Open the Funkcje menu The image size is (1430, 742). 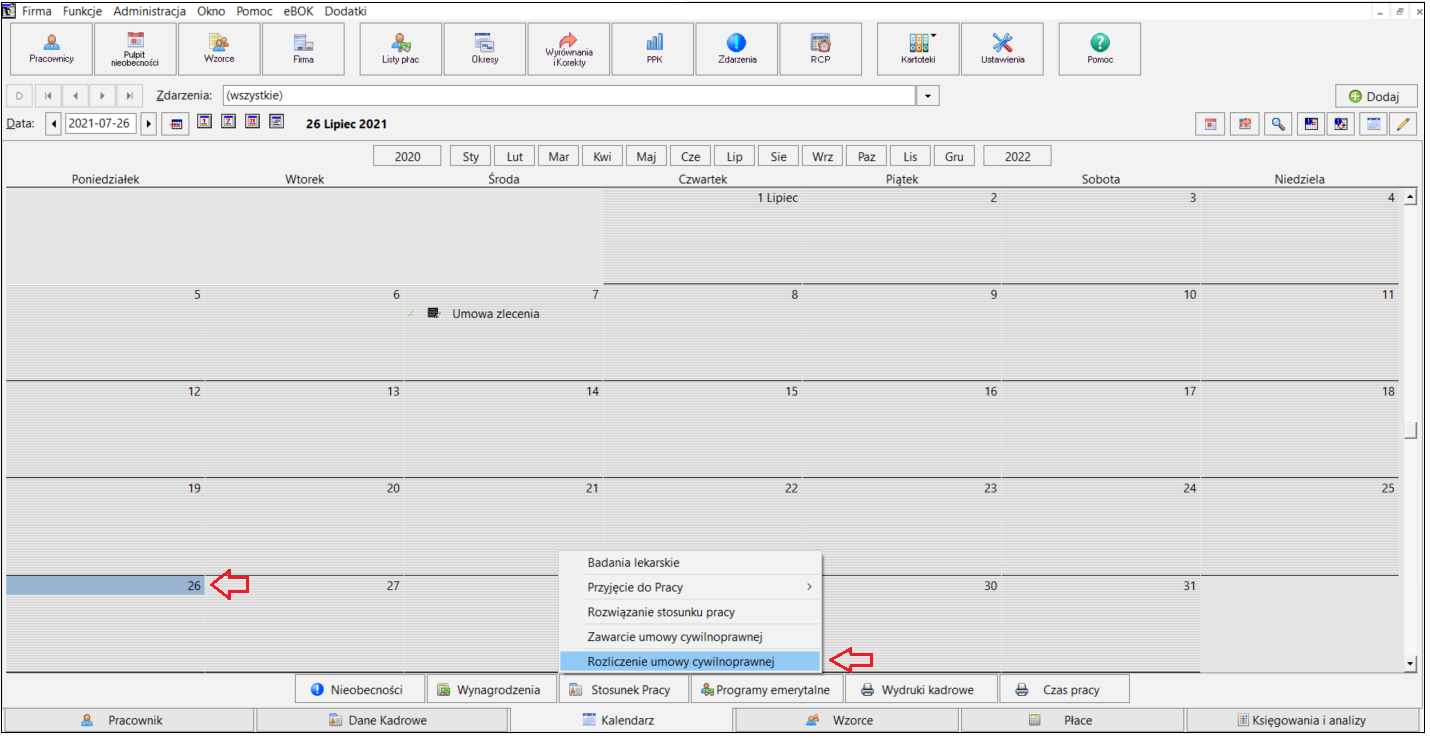pyautogui.click(x=82, y=11)
